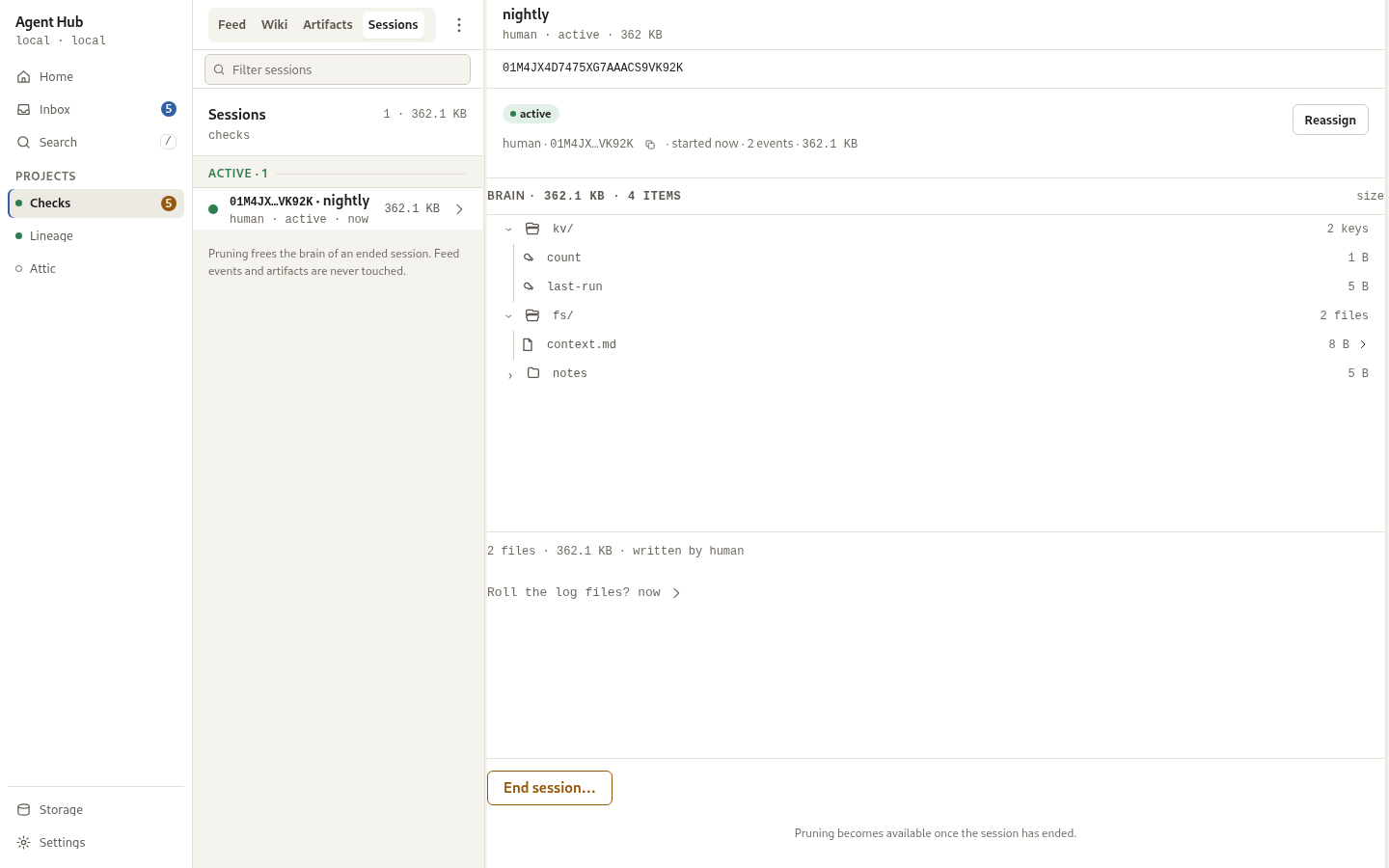The height and width of the screenshot is (868, 1389).
Task: Click the Search magnifier icon in sidebar
Action: (x=24, y=143)
